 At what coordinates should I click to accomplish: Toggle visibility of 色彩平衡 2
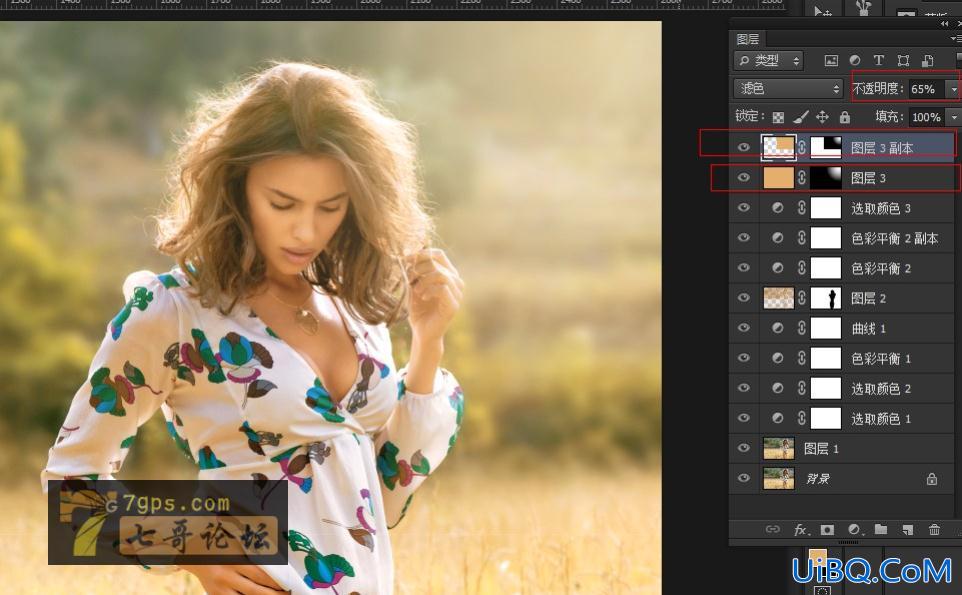(x=744, y=267)
